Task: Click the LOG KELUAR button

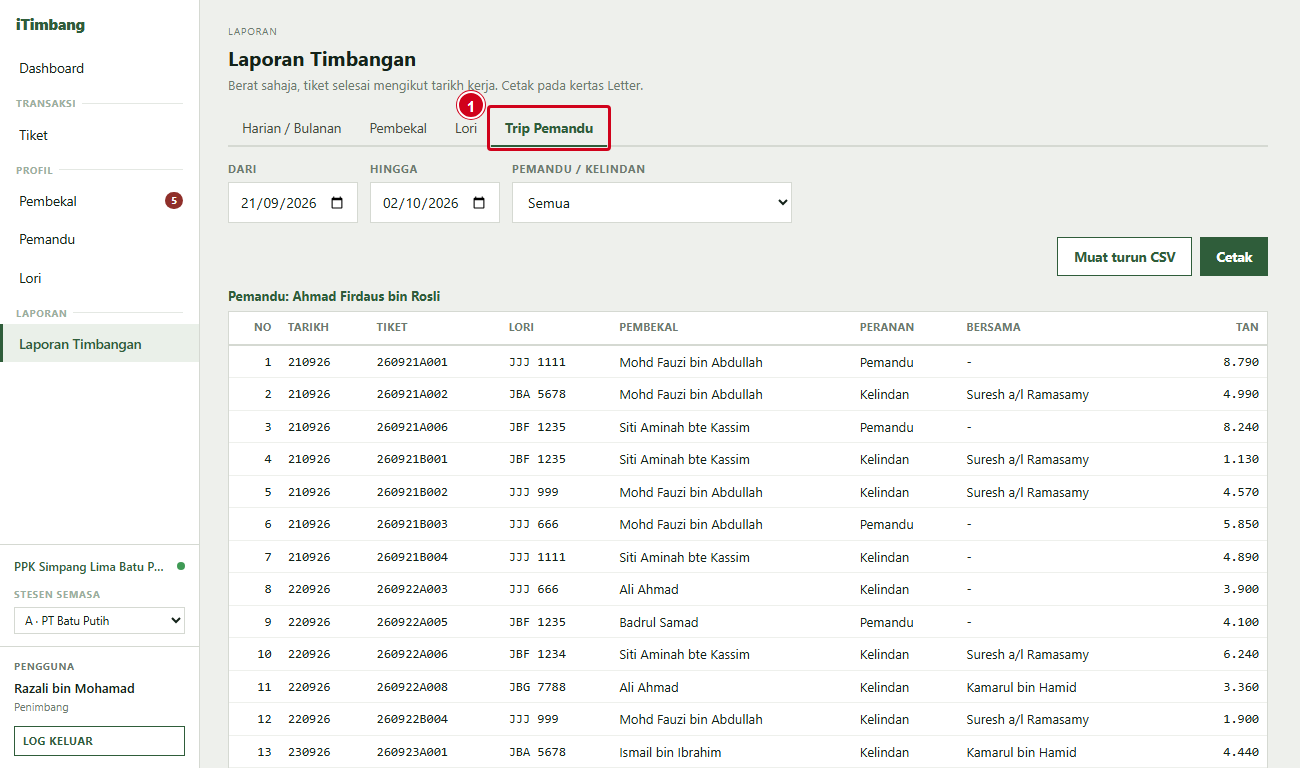Action: pos(99,741)
